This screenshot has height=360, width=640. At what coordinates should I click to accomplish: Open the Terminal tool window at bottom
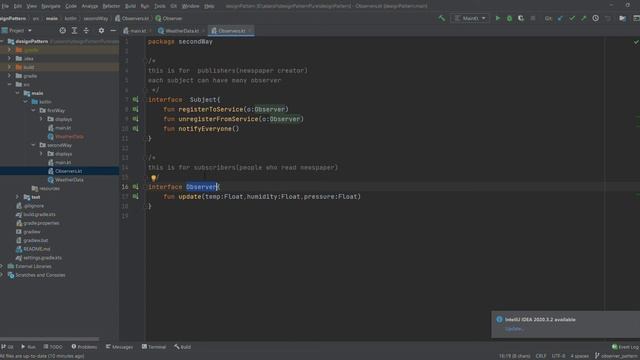point(154,347)
